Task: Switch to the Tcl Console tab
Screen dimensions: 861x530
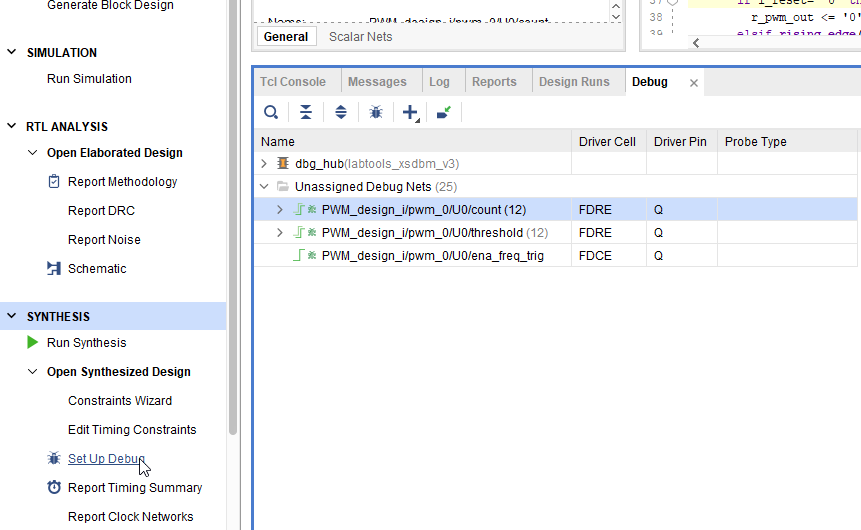Action: pyautogui.click(x=293, y=82)
